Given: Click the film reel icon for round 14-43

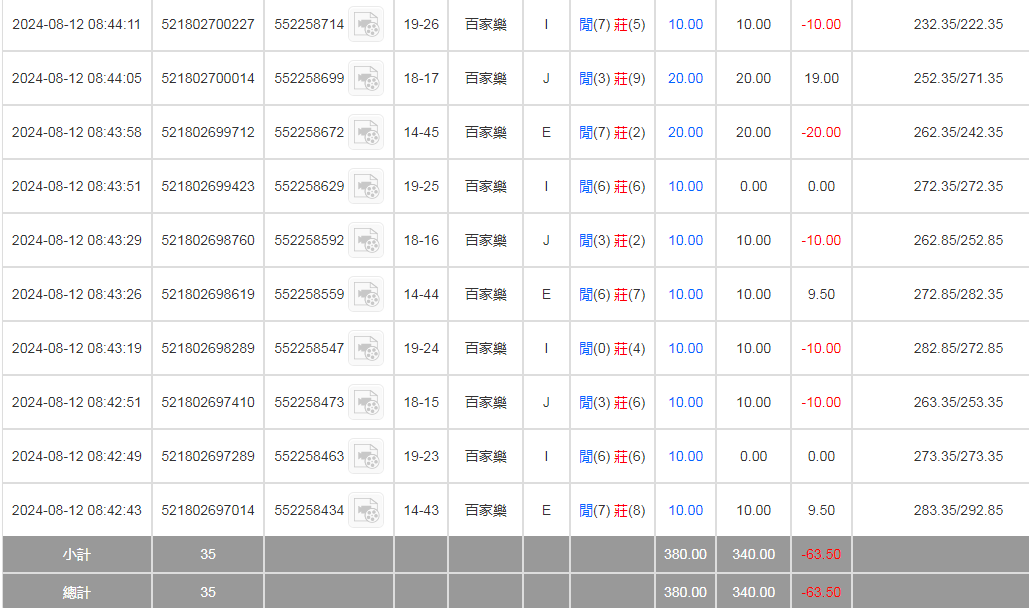Looking at the screenshot, I should coord(367,510).
